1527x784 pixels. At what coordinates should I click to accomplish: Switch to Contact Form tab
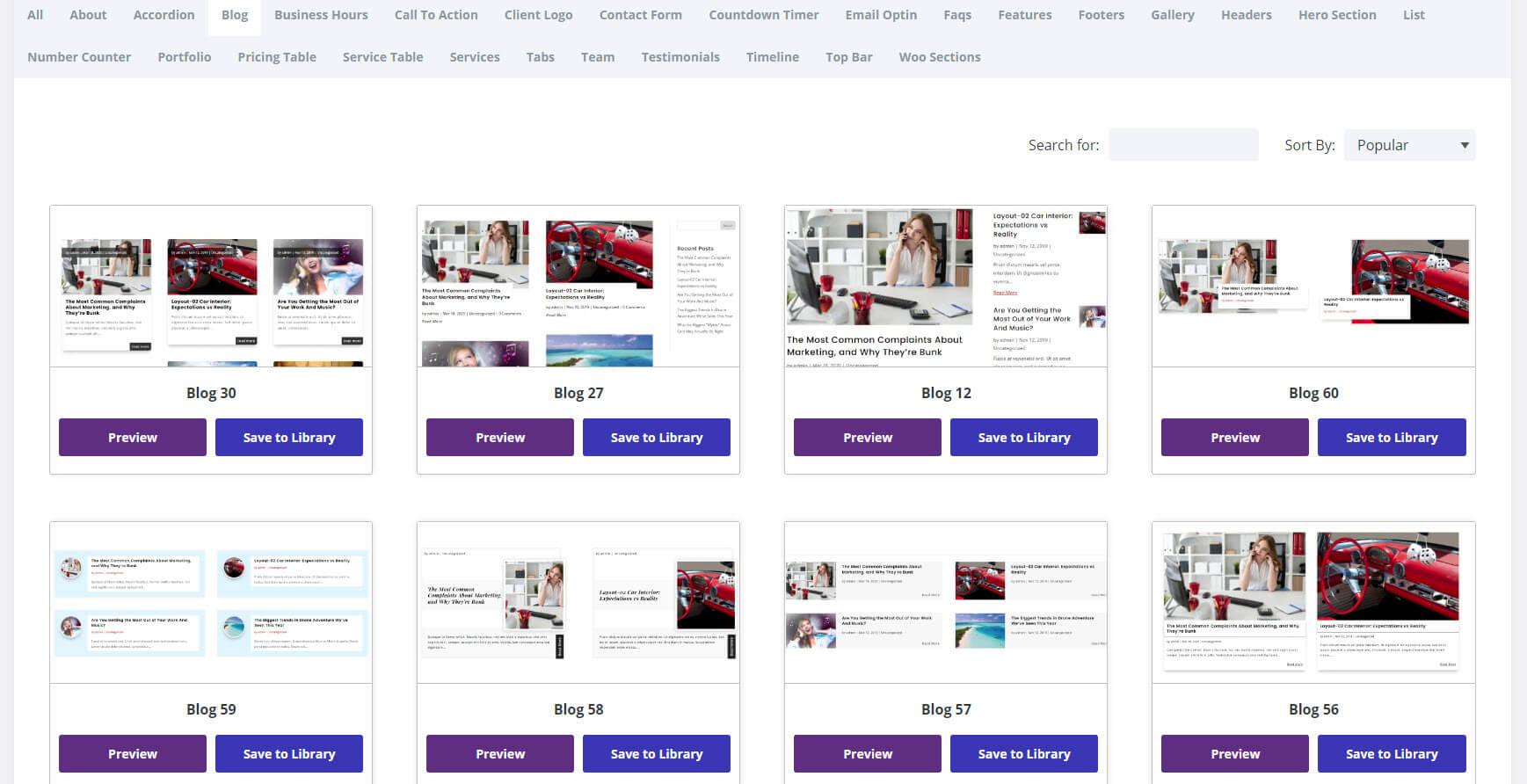(640, 15)
